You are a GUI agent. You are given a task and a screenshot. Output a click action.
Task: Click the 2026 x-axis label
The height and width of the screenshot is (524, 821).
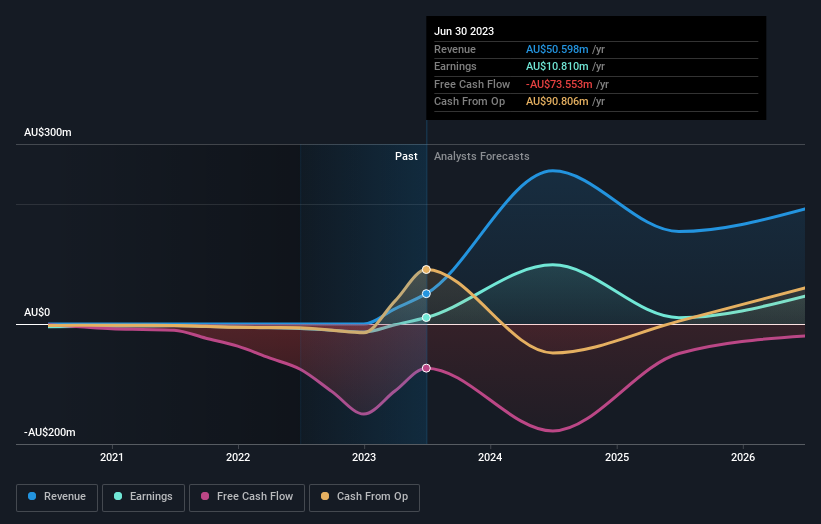[743, 457]
